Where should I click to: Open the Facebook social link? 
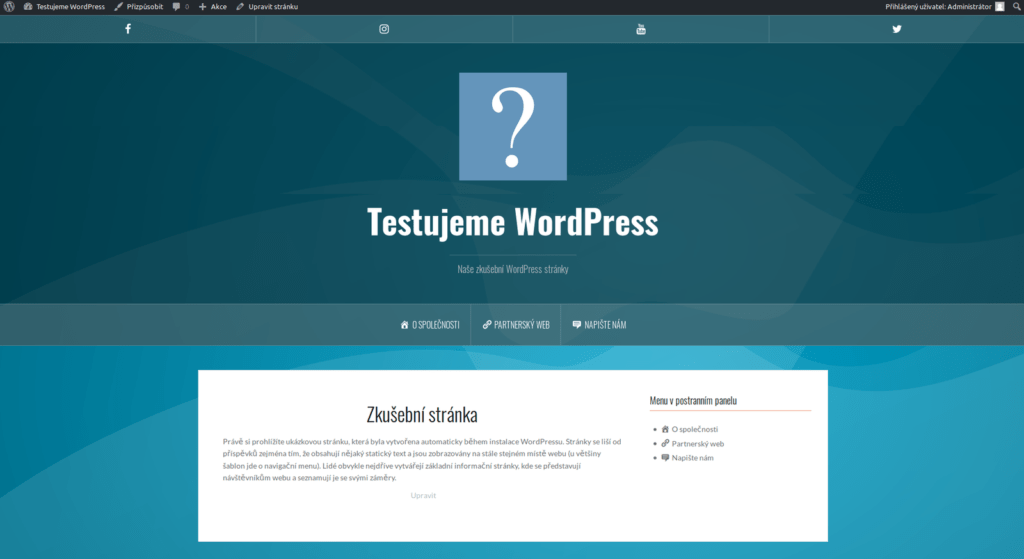[128, 29]
